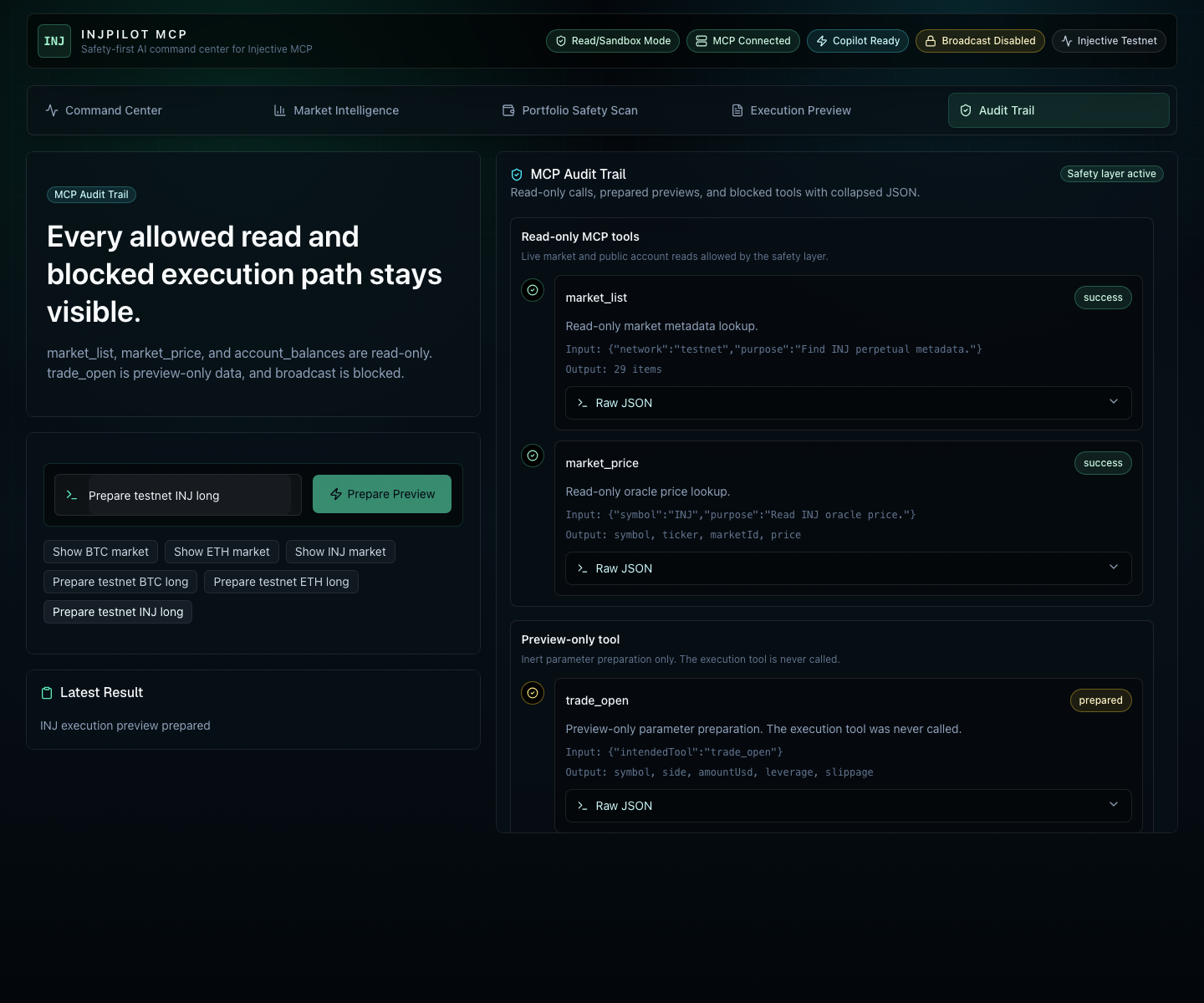
Task: Go to the Portfolio Safety Scan tab
Action: 602,110
